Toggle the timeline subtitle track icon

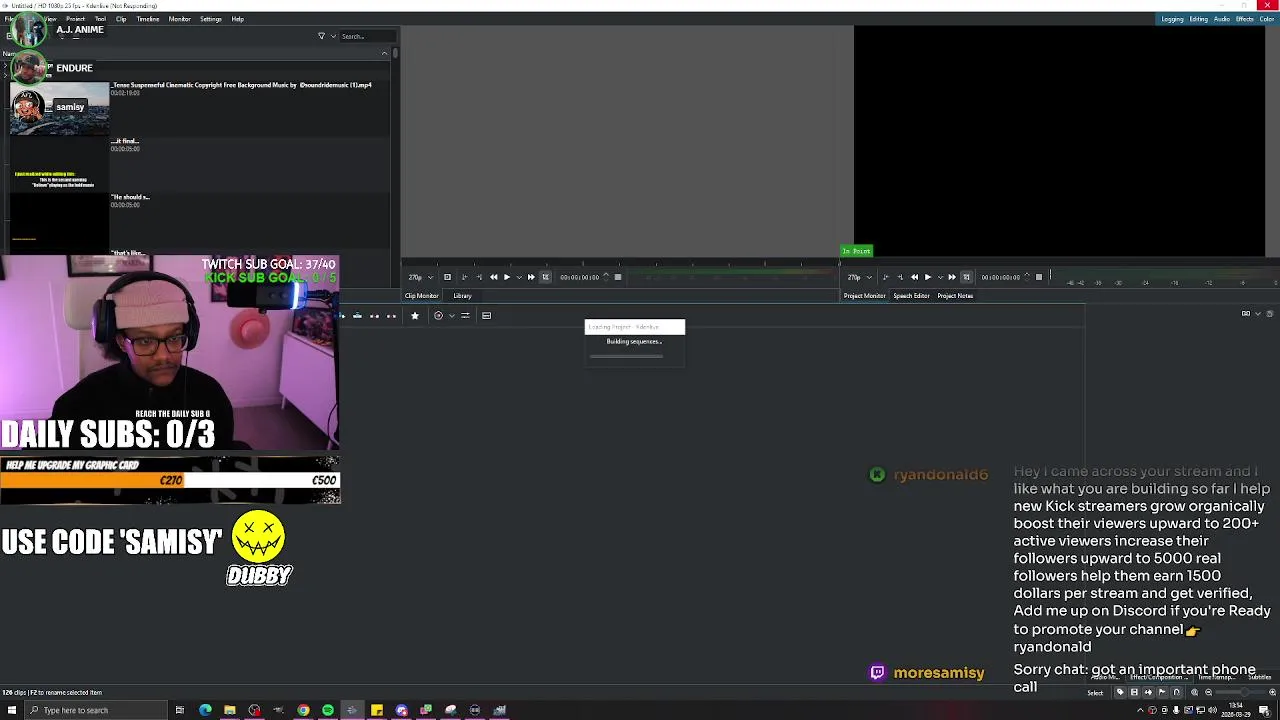coord(486,316)
